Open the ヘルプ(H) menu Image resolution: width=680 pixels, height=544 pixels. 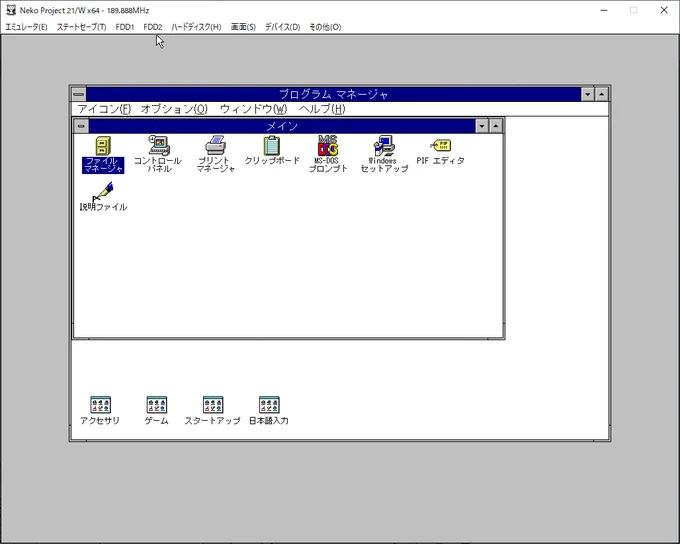pyautogui.click(x=322, y=109)
